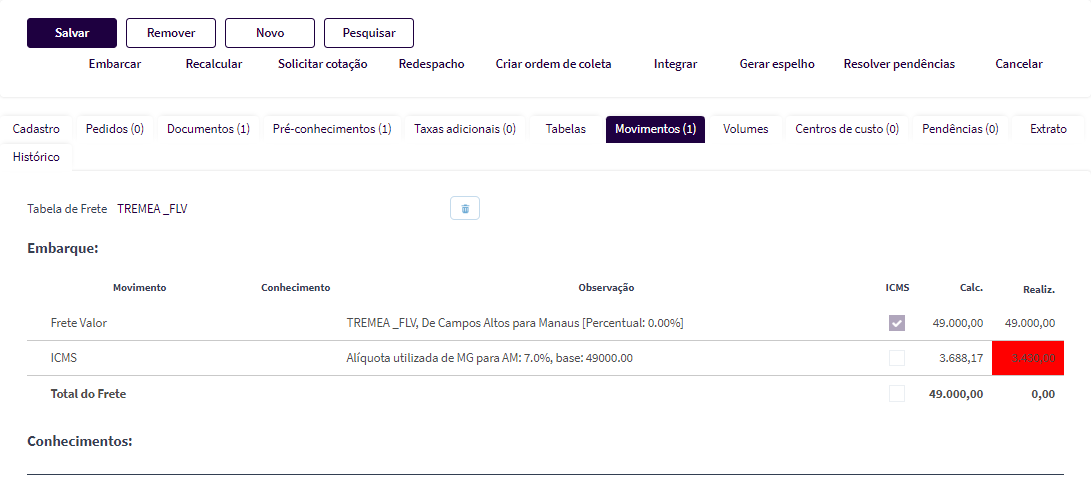Switch to the Tabelas tab
Viewport: 1091px width, 477px height.
pos(566,129)
